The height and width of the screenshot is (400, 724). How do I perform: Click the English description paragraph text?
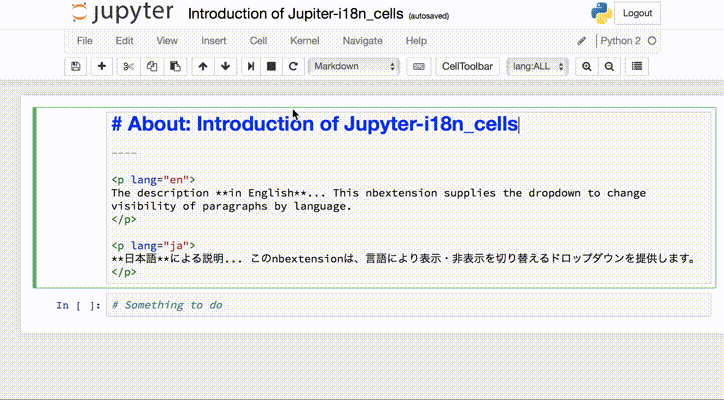[x=379, y=200]
